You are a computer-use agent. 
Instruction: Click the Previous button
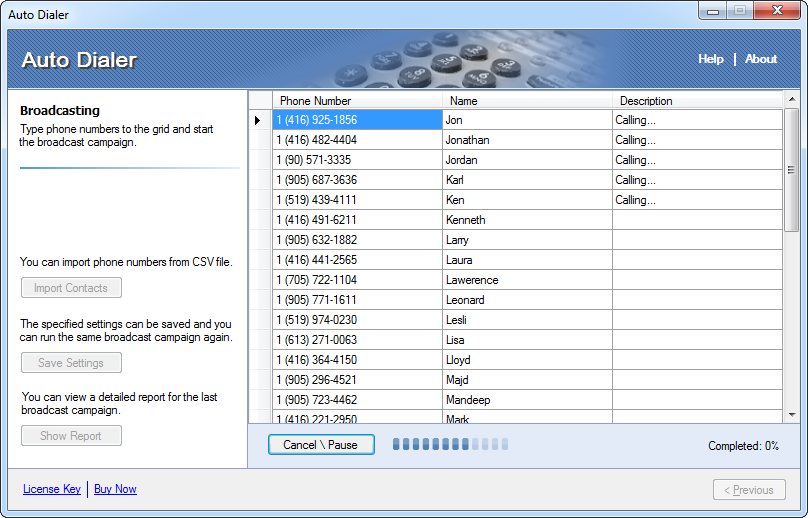(749, 490)
